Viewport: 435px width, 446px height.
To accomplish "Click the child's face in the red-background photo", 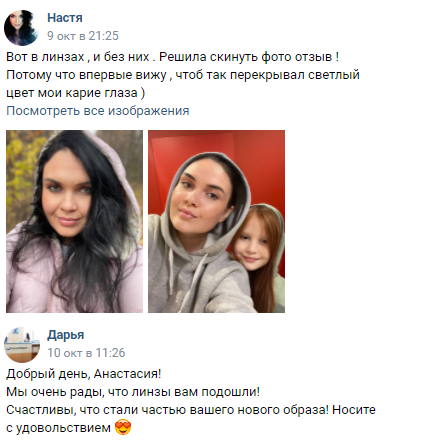I will point(252,245).
